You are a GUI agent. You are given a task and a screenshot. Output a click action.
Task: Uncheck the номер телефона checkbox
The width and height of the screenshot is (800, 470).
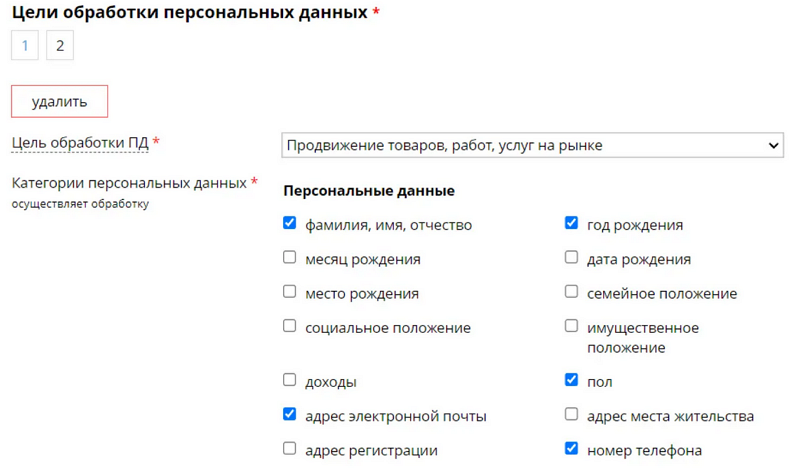tap(572, 449)
